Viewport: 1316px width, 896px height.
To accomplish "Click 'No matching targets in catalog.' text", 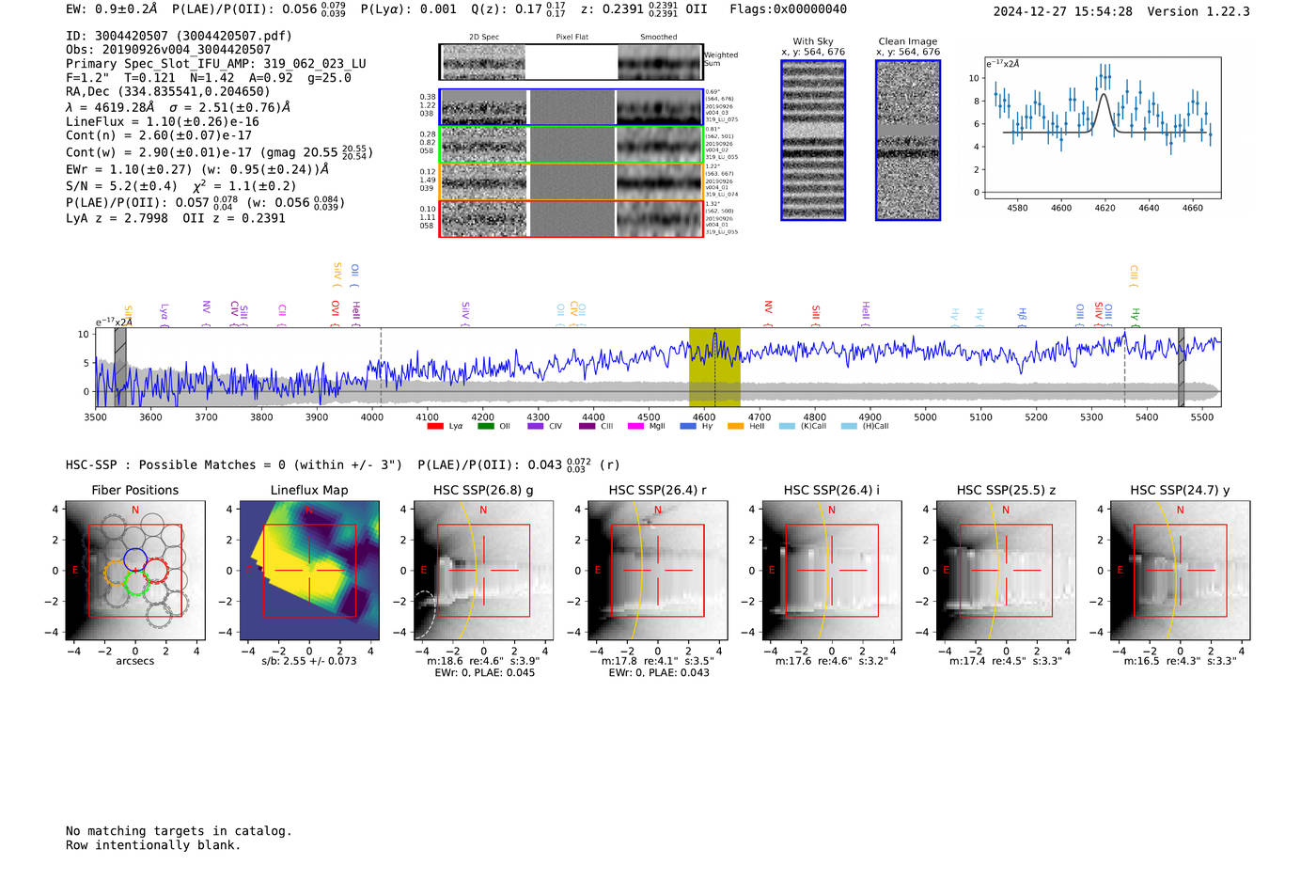I will pos(179,831).
